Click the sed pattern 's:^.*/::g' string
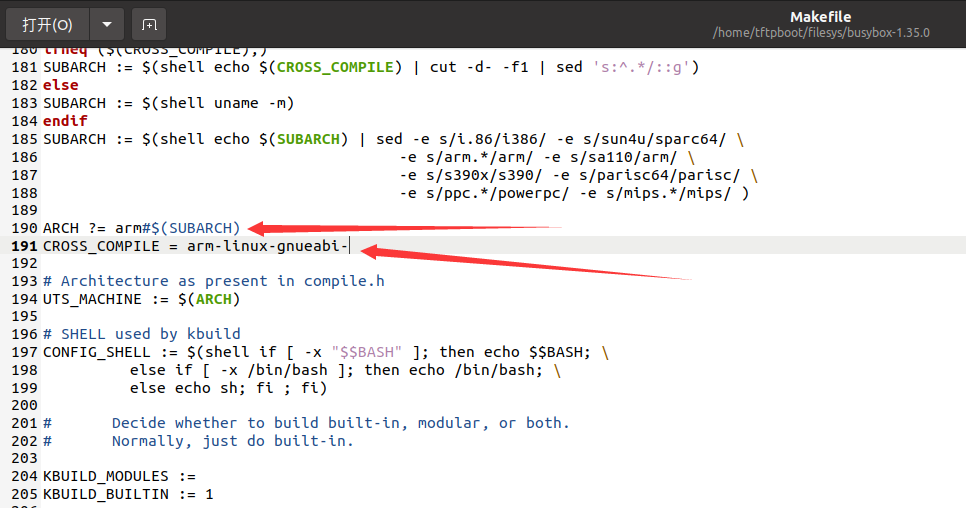Screen dimensions: 966x508 pyautogui.click(x=641, y=67)
